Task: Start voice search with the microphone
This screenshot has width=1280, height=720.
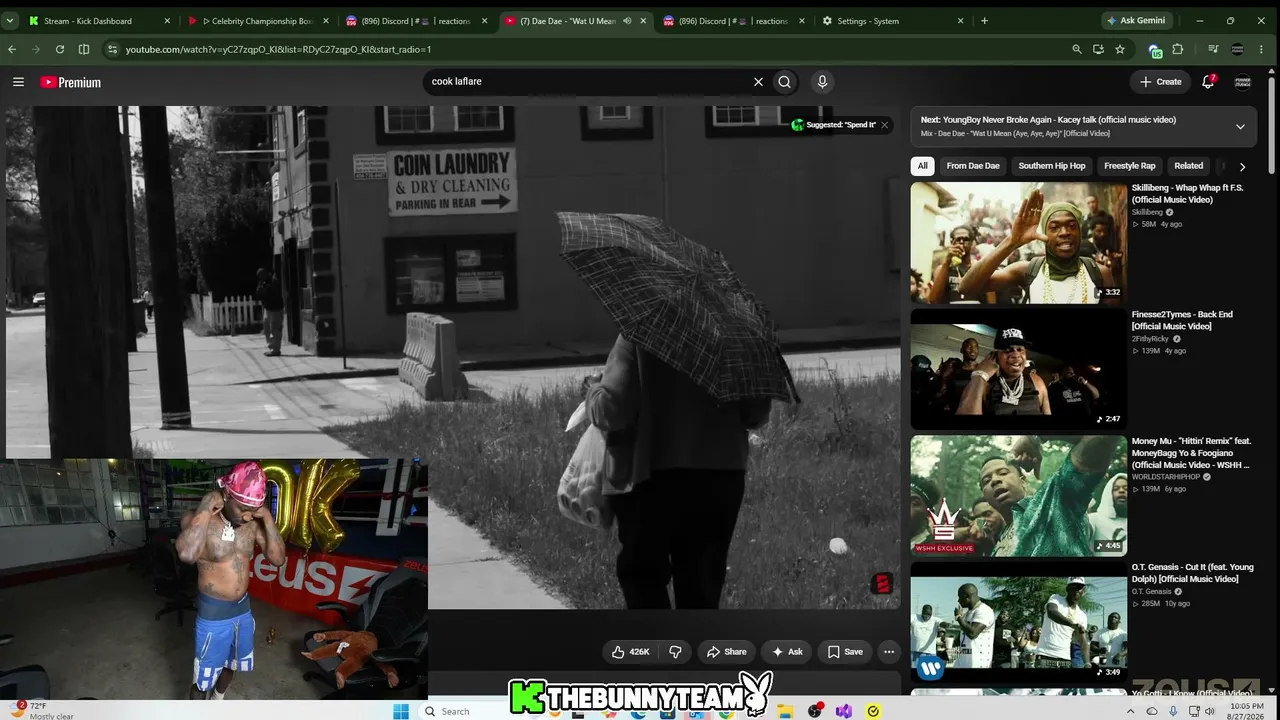Action: [822, 82]
